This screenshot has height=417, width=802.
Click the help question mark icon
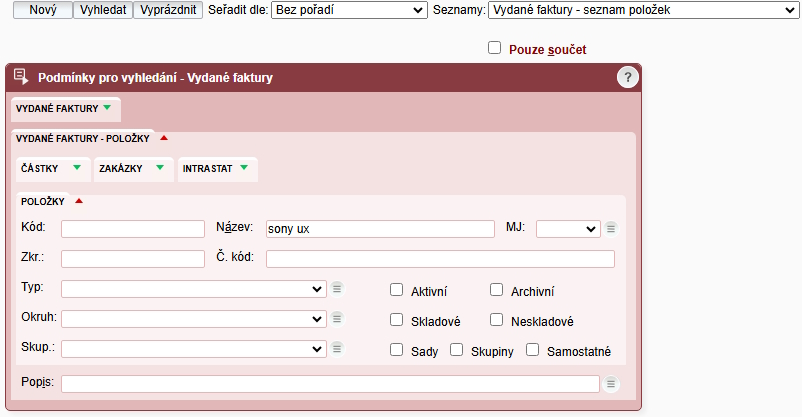pyautogui.click(x=627, y=77)
